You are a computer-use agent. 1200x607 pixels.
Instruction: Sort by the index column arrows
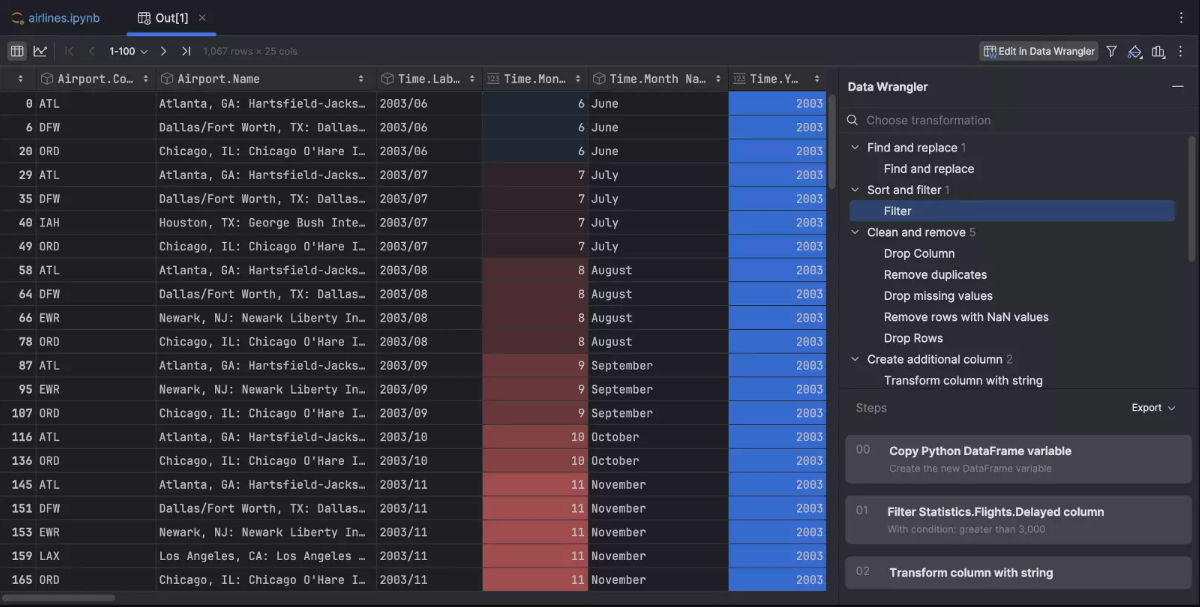pos(20,79)
